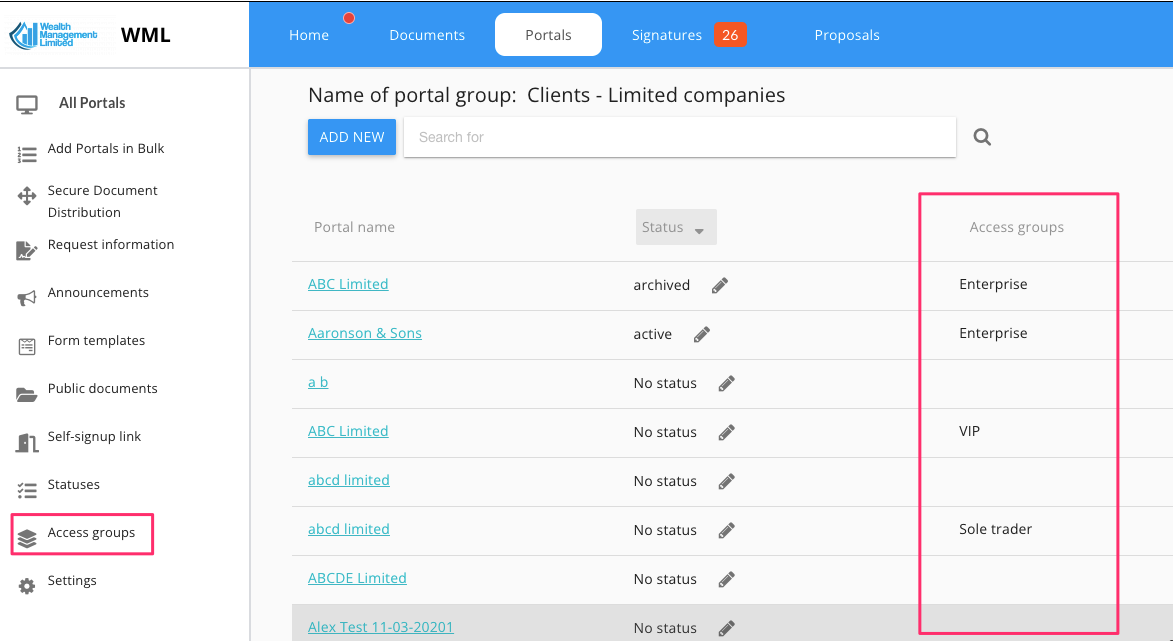Open the ABCDE Limited portal link
The image size is (1173, 641).
[x=357, y=578]
